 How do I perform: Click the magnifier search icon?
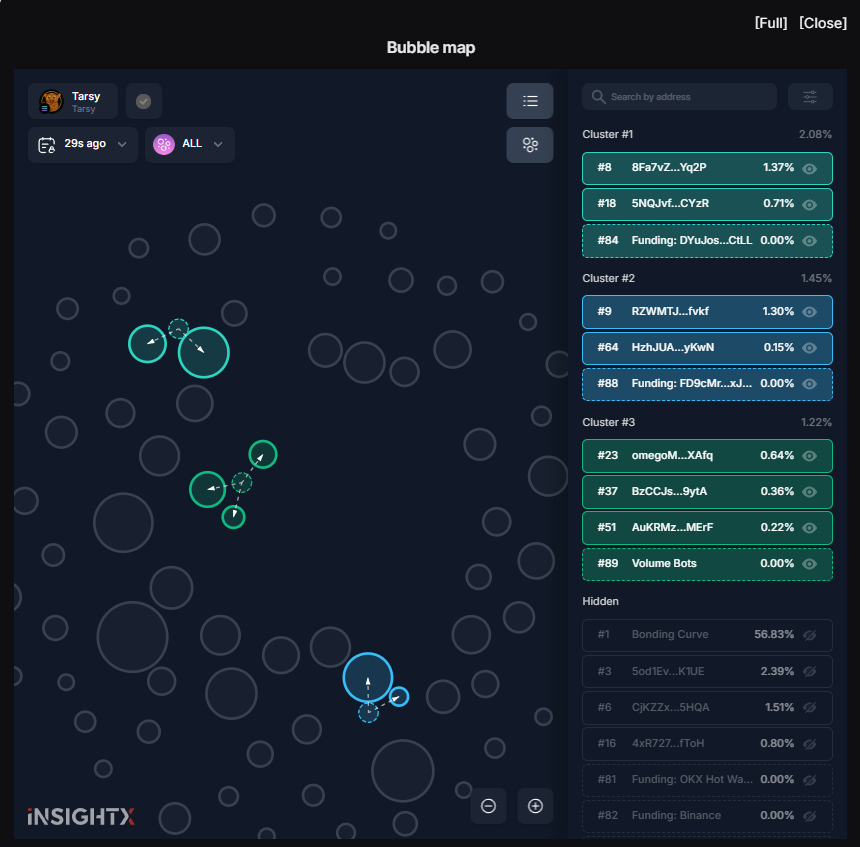pos(598,97)
